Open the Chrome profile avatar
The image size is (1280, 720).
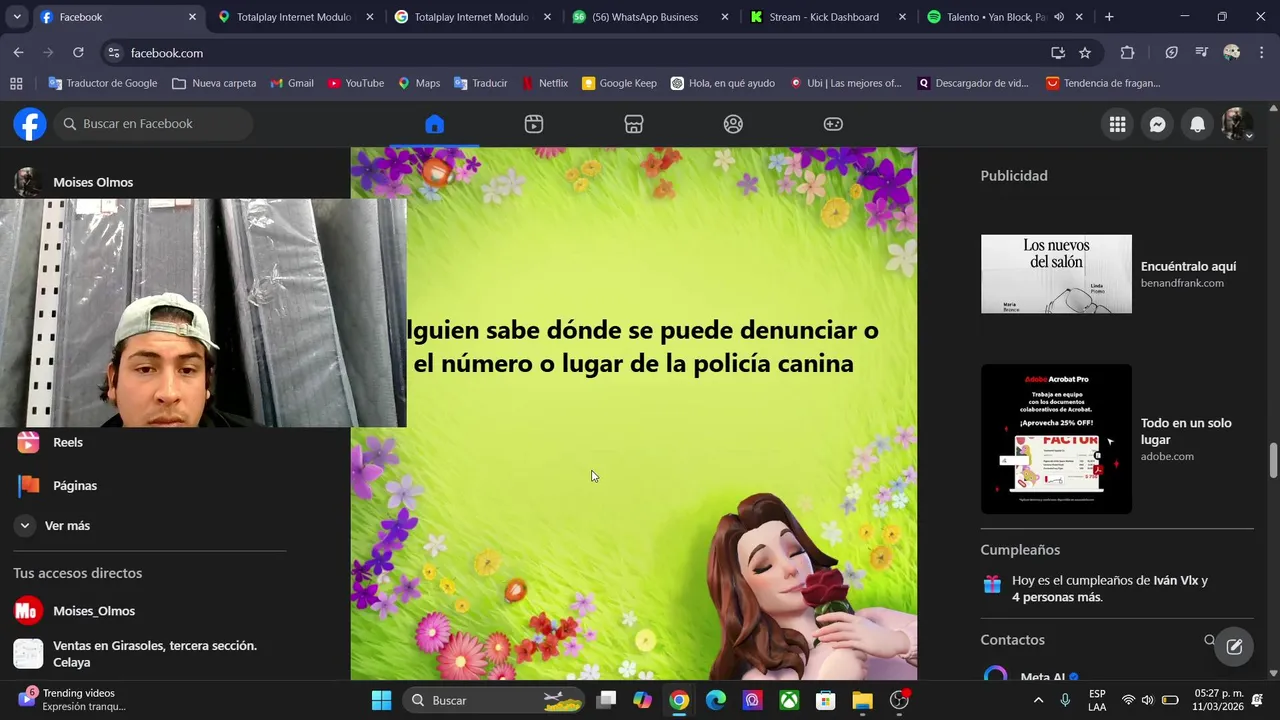click(x=1232, y=53)
